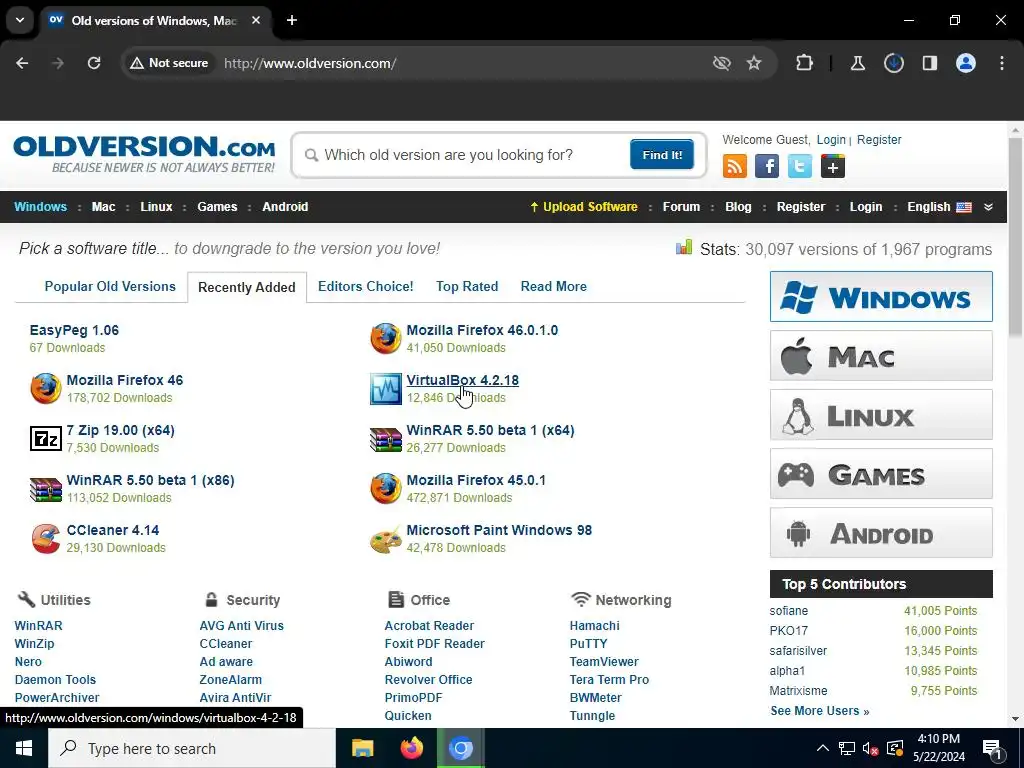Click the large Linux platform button

881,415
